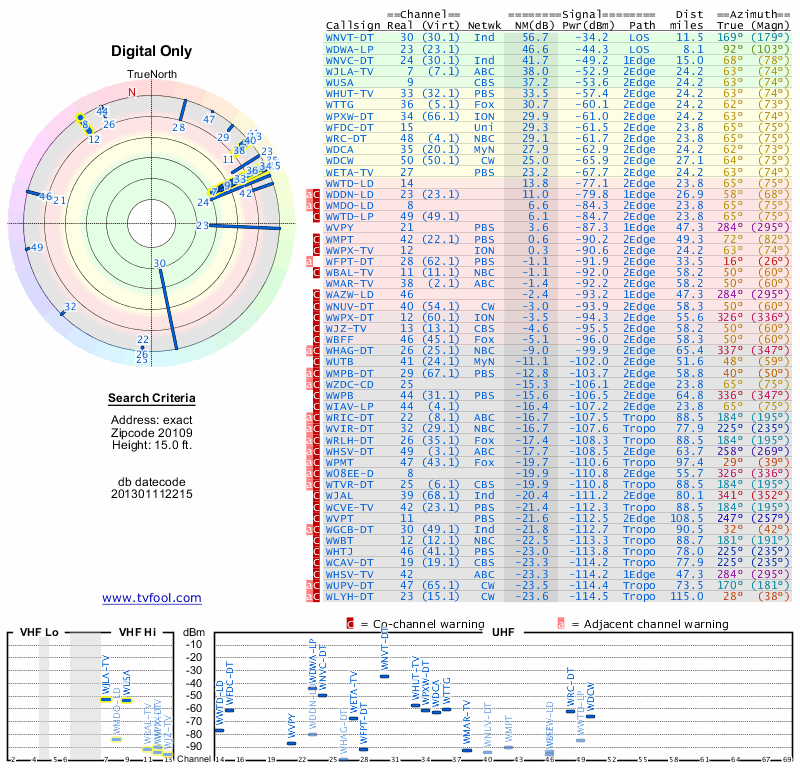
Task: Click co-channel warning icon beside WWTD-LP
Action: point(316,217)
